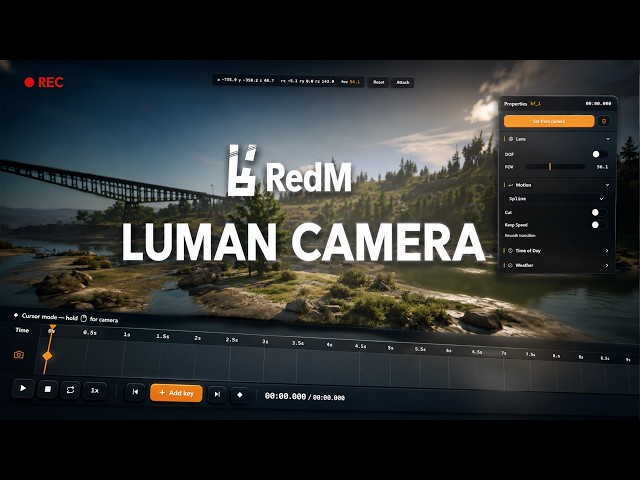Adjust the FOV slider
The image size is (640, 480).
click(555, 167)
